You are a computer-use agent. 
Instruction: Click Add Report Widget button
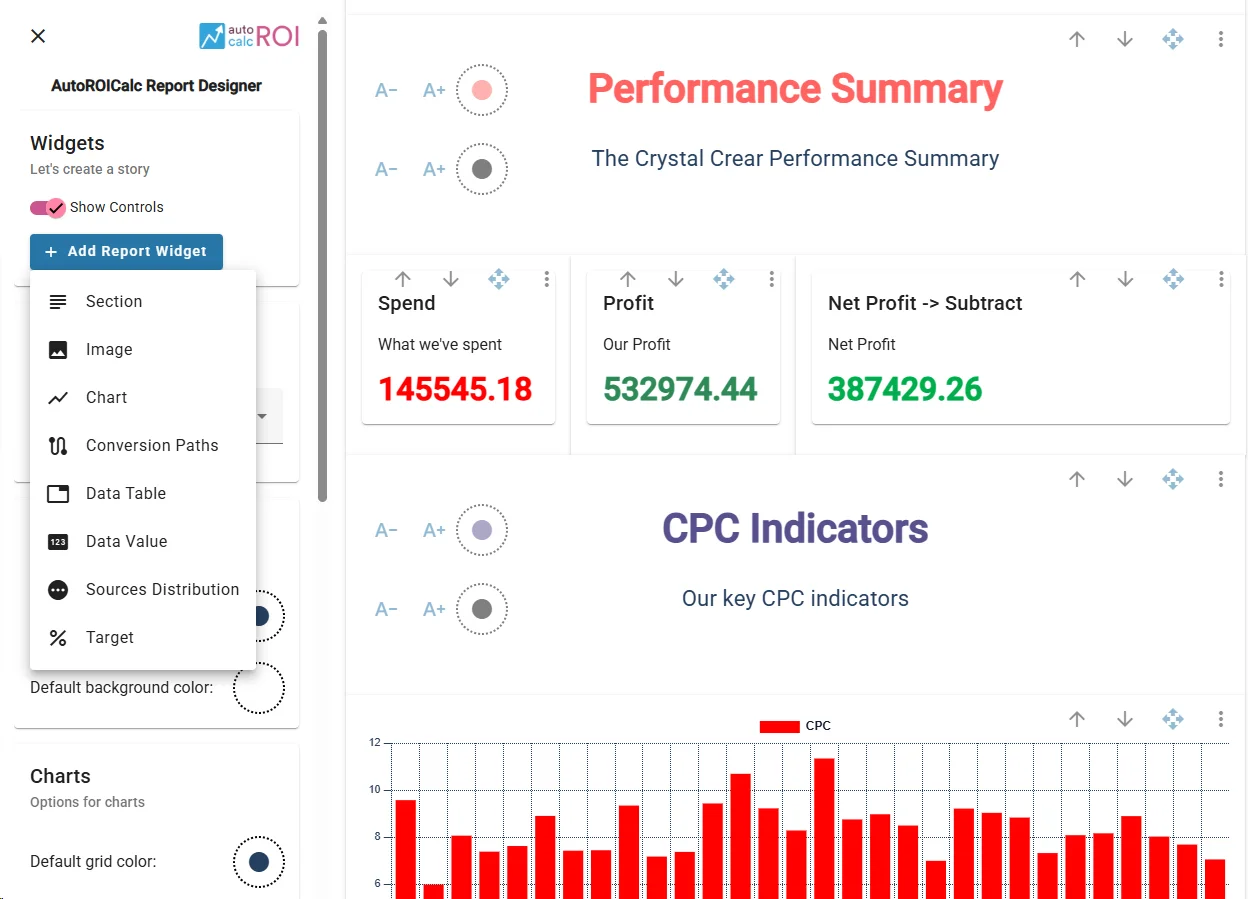click(x=126, y=252)
